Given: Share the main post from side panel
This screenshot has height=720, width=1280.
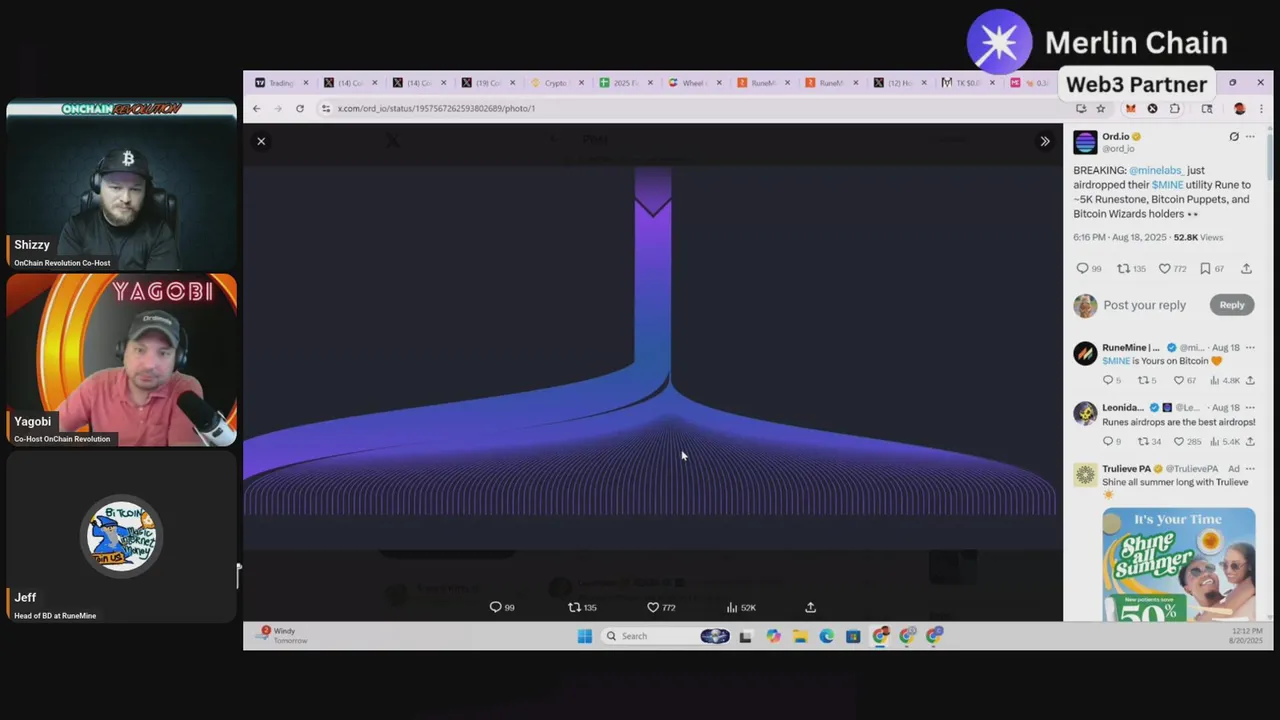Looking at the screenshot, I should point(1246,268).
